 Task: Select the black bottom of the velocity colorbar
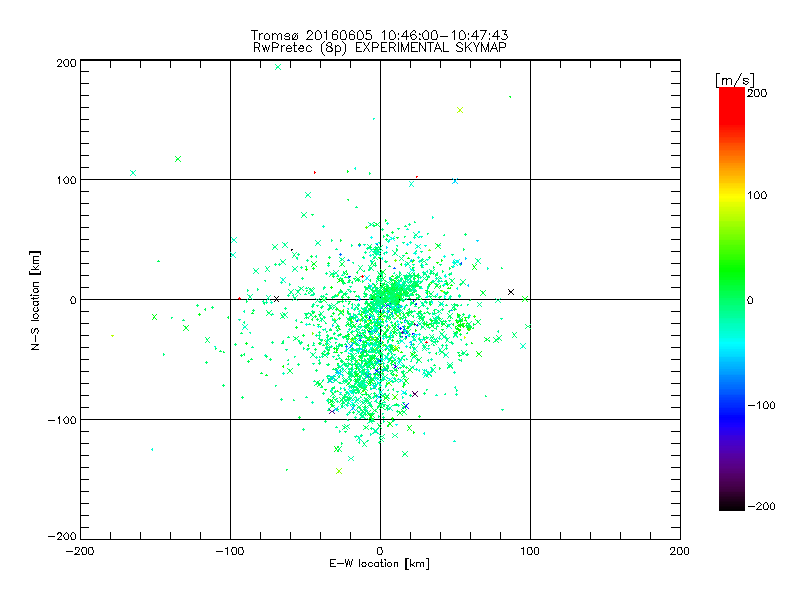tap(731, 503)
